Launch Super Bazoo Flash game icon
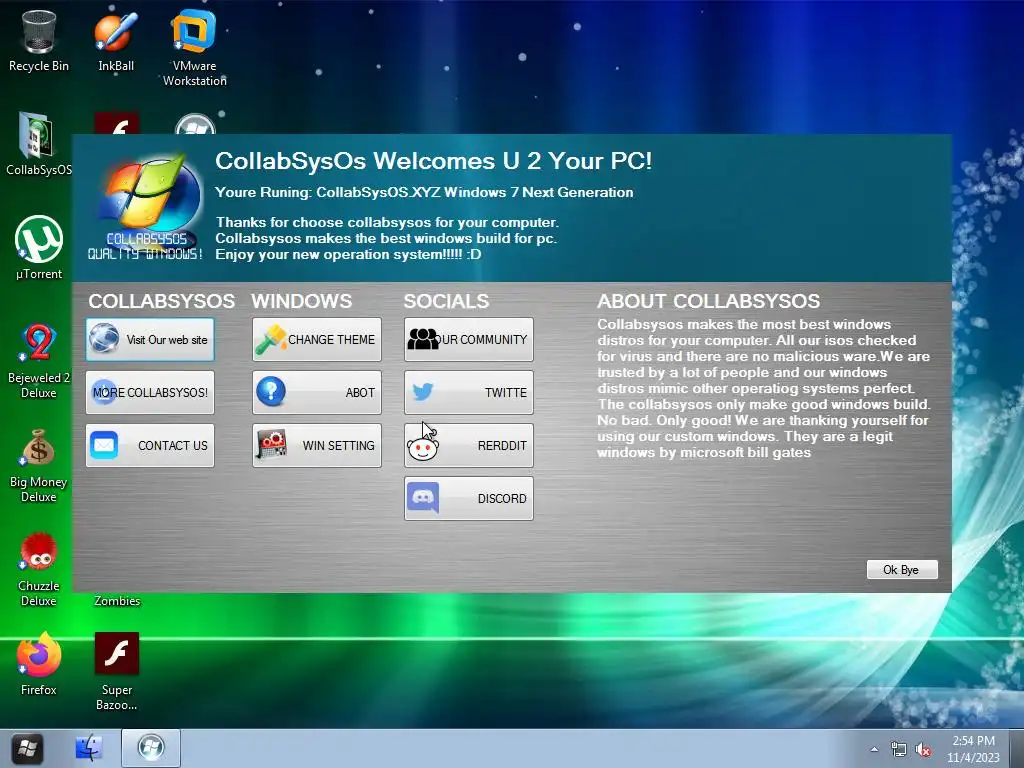 click(x=116, y=671)
